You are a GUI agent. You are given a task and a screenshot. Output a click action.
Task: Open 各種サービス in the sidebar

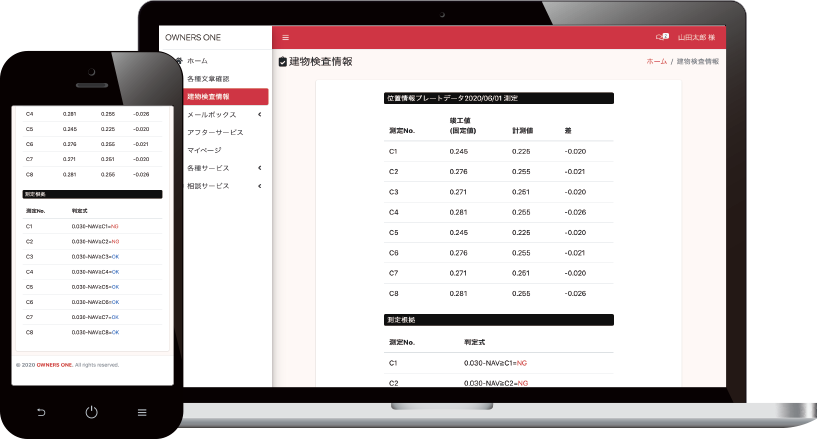(x=208, y=168)
